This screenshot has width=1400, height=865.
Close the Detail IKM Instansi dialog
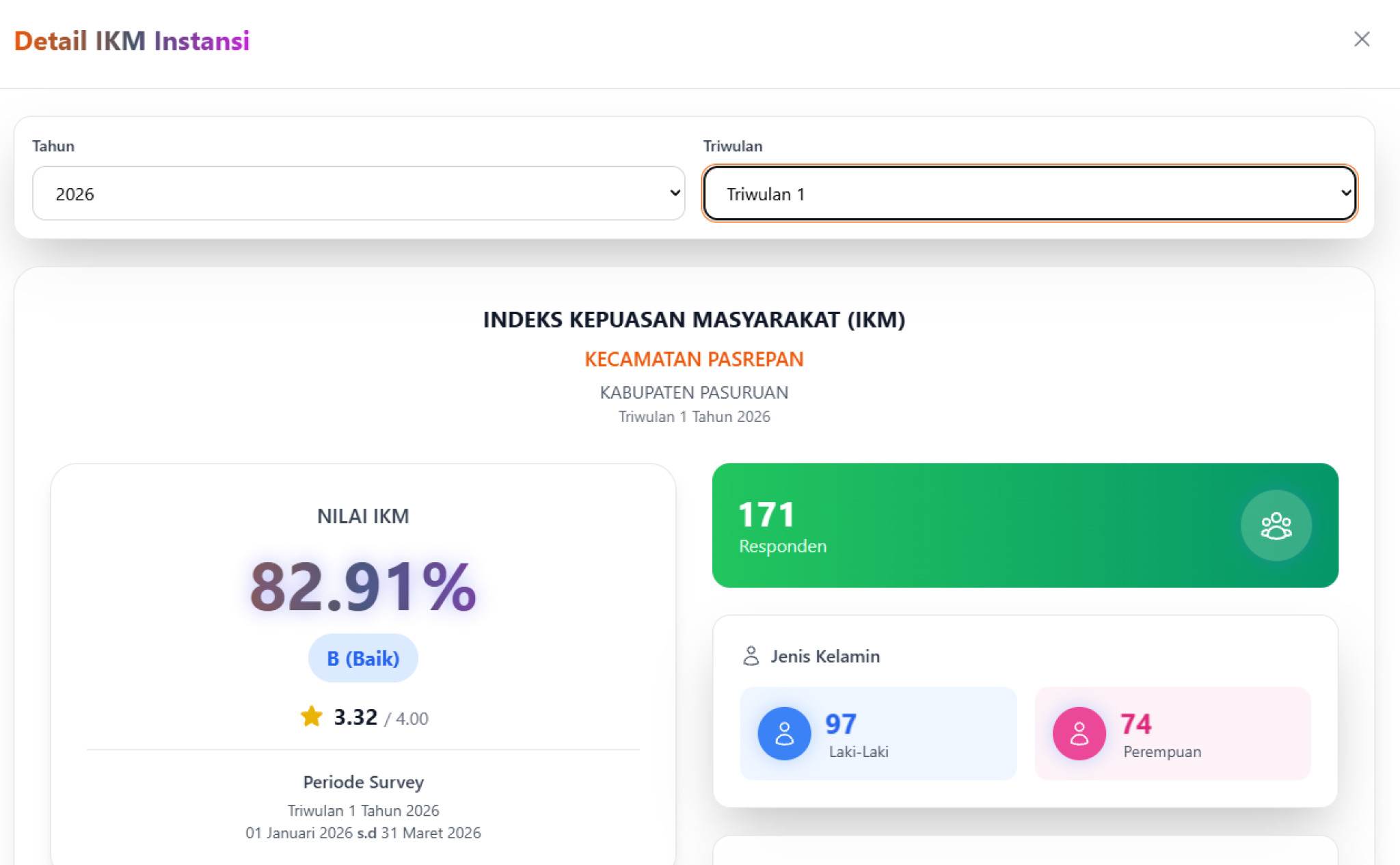pos(1361,40)
